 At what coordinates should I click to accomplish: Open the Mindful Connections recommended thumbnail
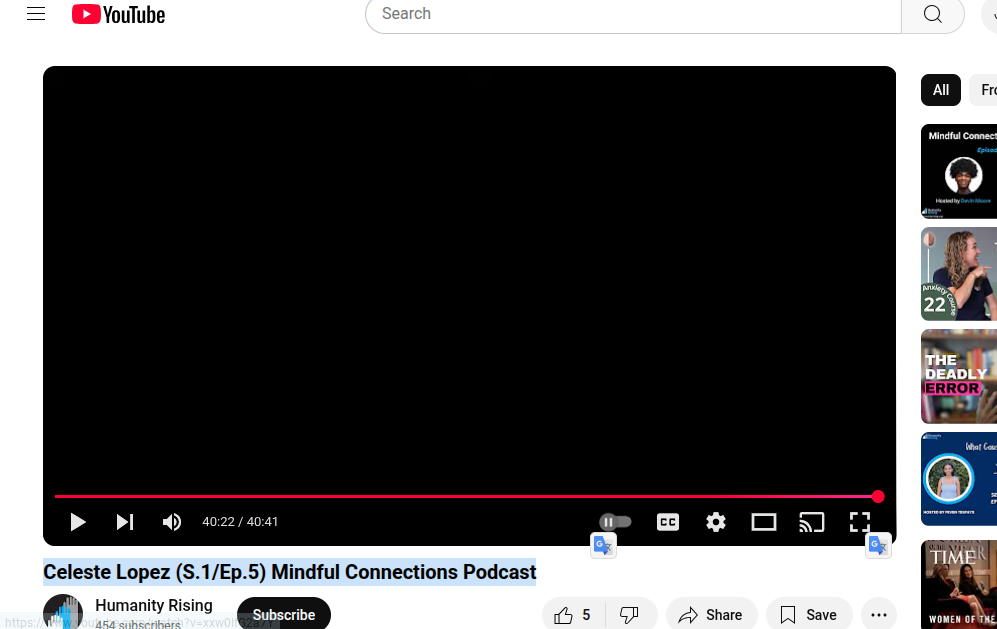pos(959,171)
